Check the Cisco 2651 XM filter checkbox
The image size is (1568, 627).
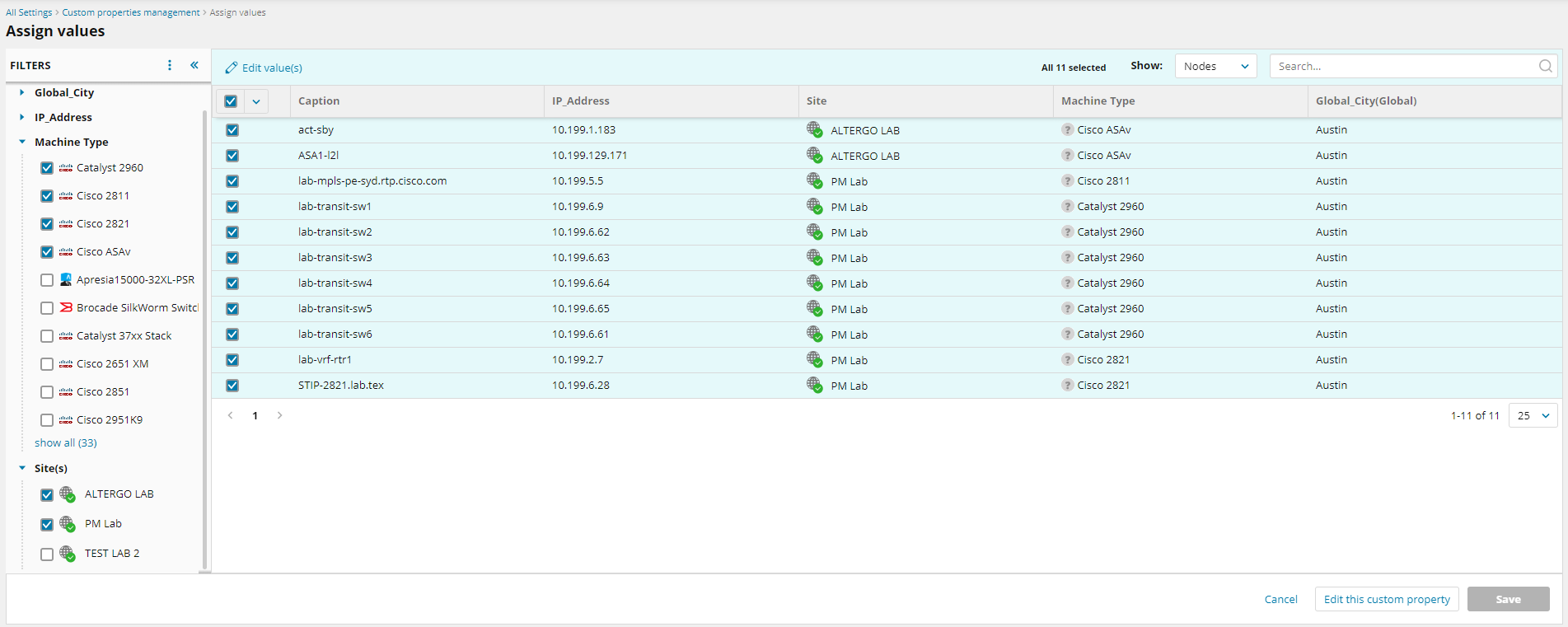47,364
